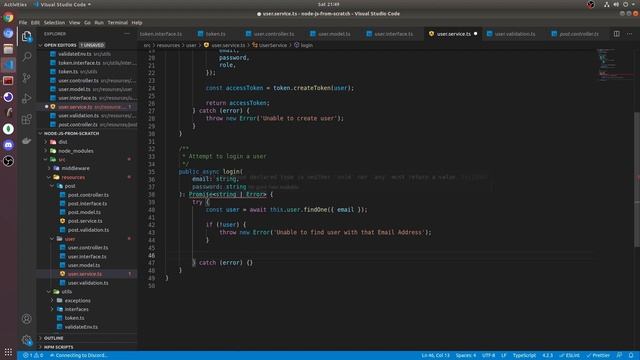Expand the dist folder
The width and height of the screenshot is (640, 360).
click(63, 142)
